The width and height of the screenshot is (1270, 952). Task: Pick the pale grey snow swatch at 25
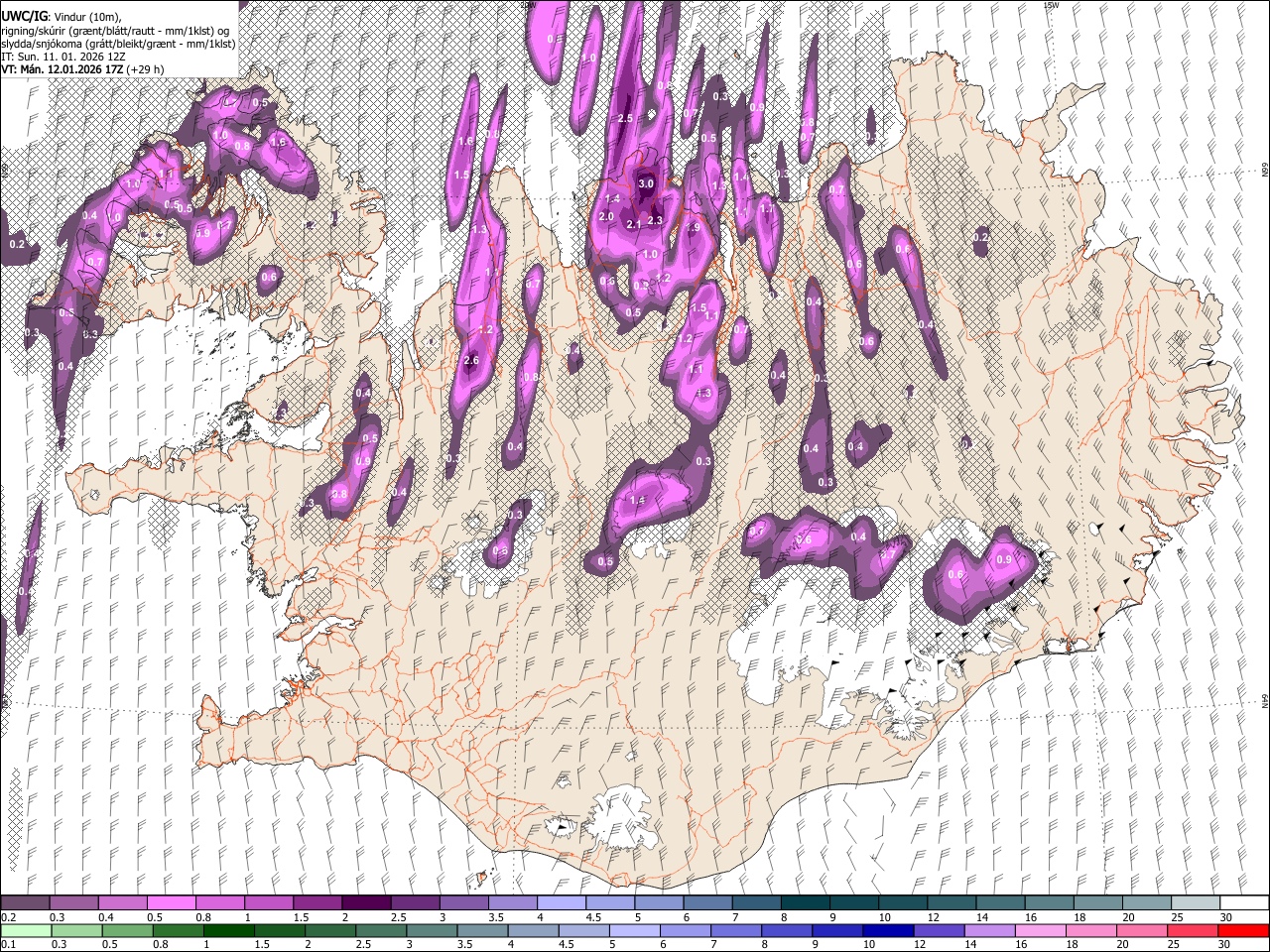pyautogui.click(x=1197, y=902)
